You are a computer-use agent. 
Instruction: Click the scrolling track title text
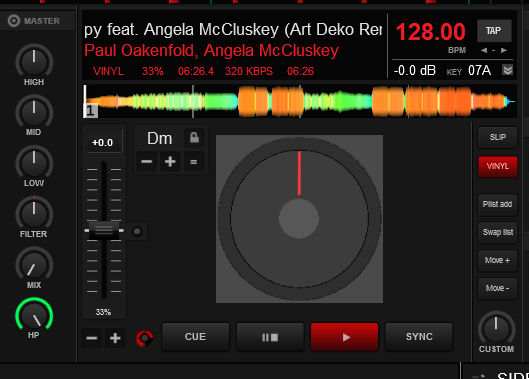pyautogui.click(x=233, y=30)
